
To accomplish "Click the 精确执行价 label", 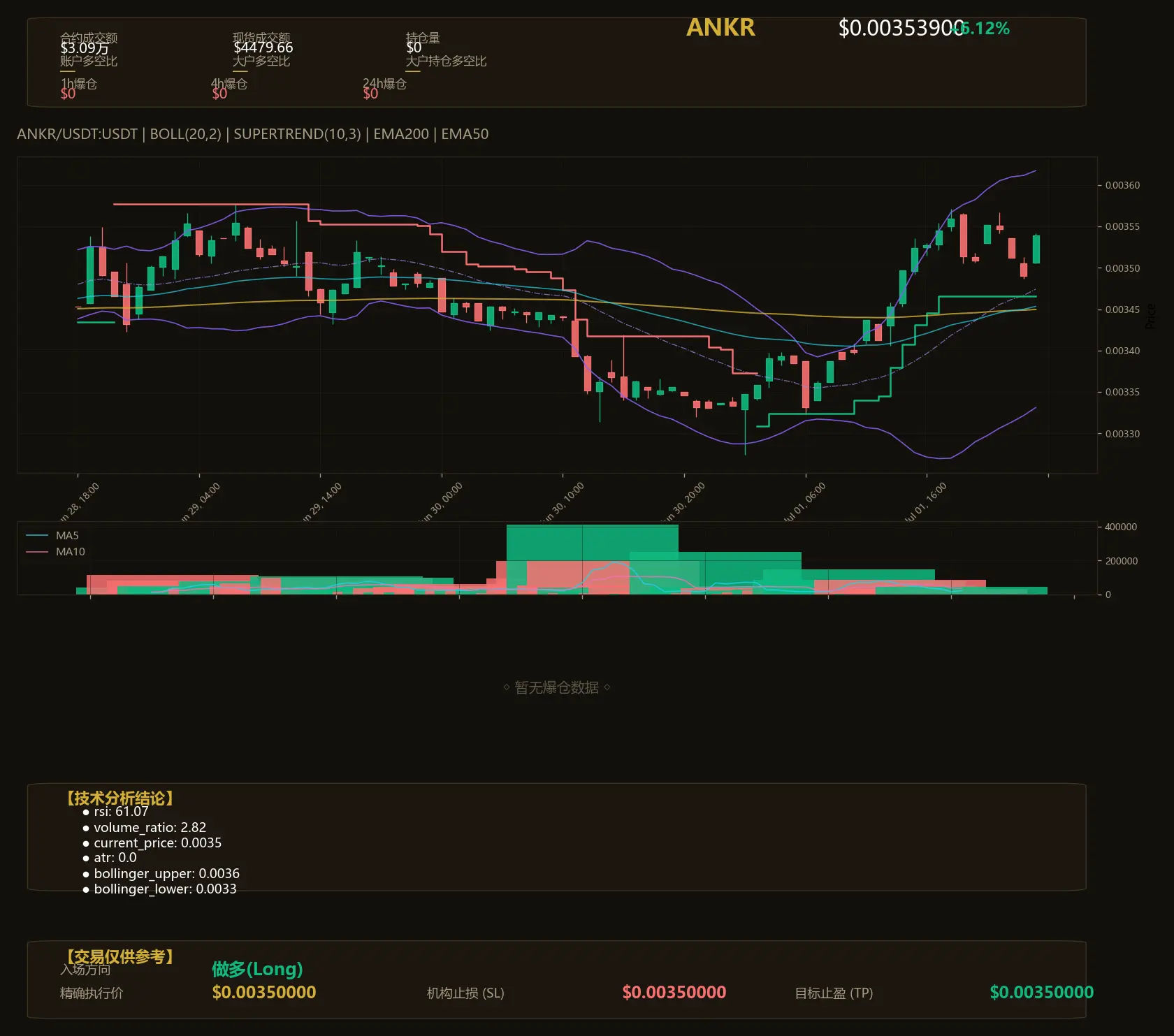I will [x=92, y=993].
